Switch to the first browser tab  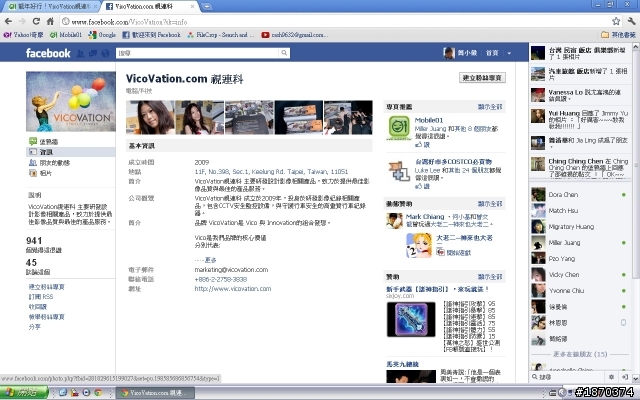51,7
